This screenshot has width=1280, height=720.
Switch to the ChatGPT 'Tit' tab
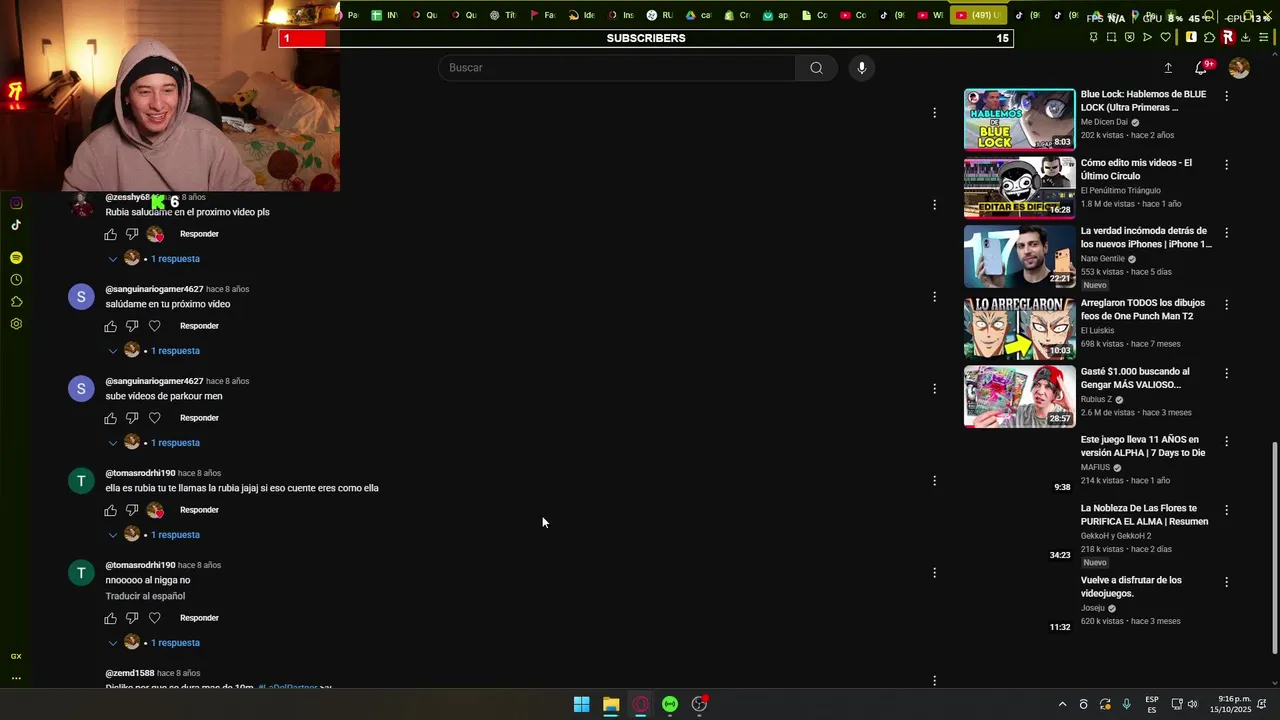click(502, 15)
